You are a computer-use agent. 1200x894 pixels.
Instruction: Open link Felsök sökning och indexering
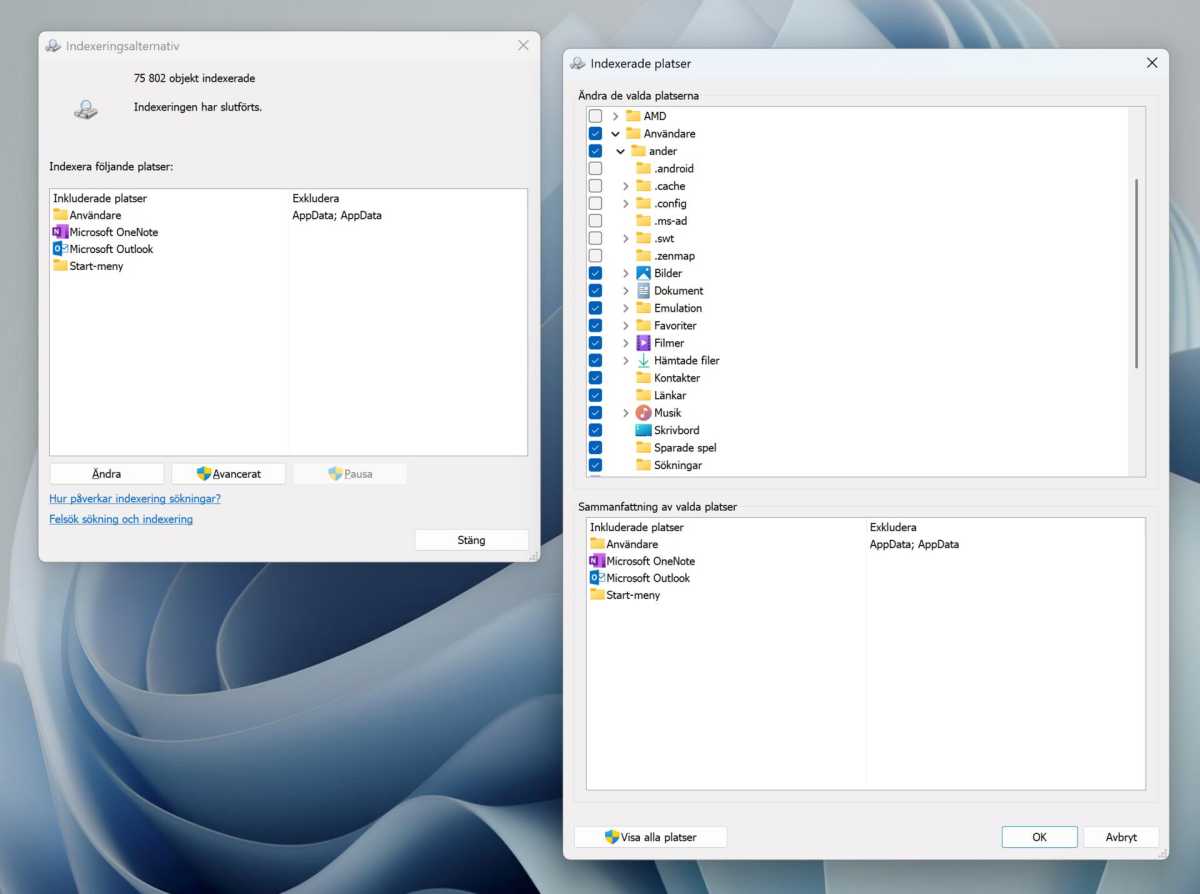[x=121, y=519]
